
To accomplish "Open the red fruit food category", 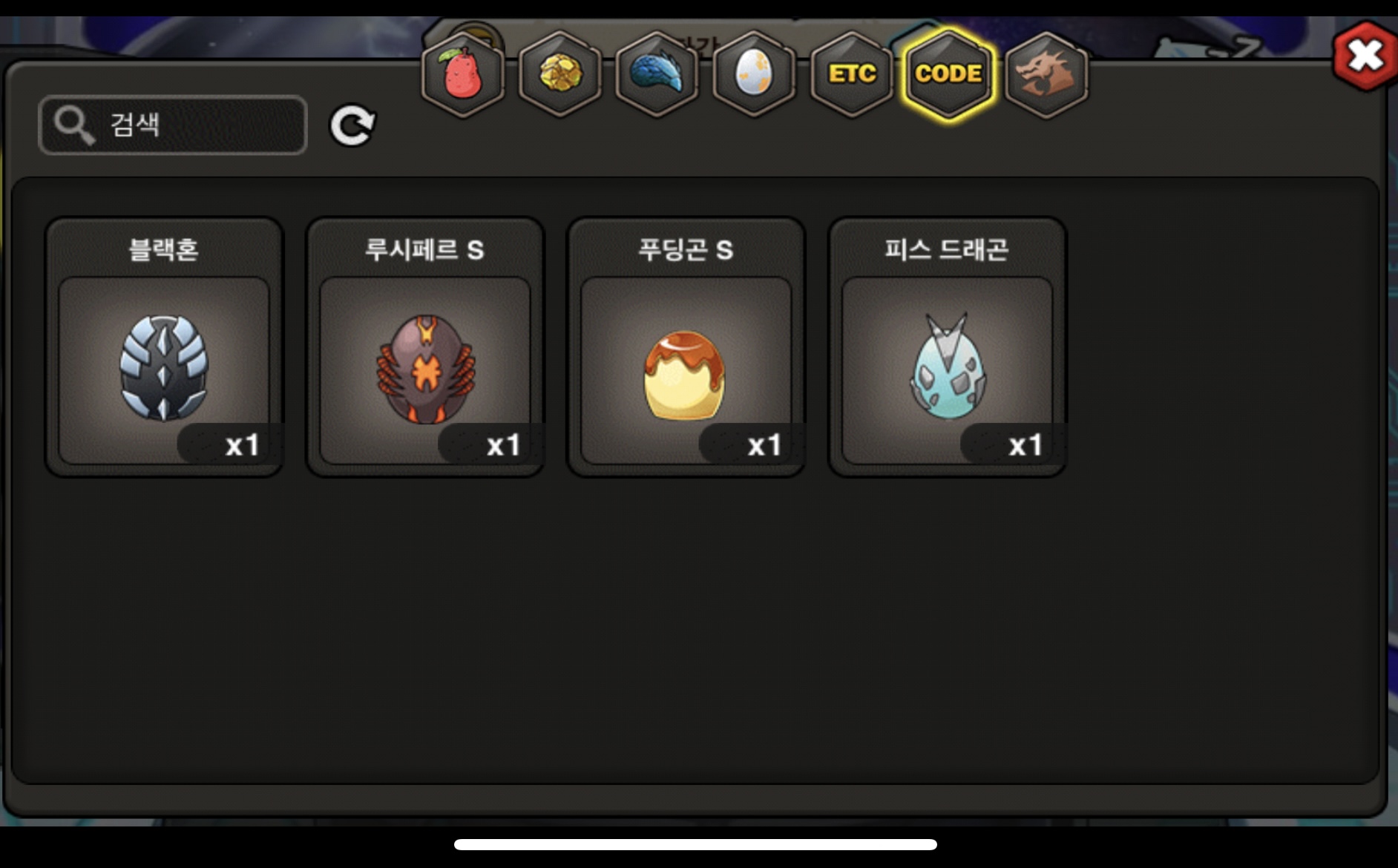I will point(463,74).
